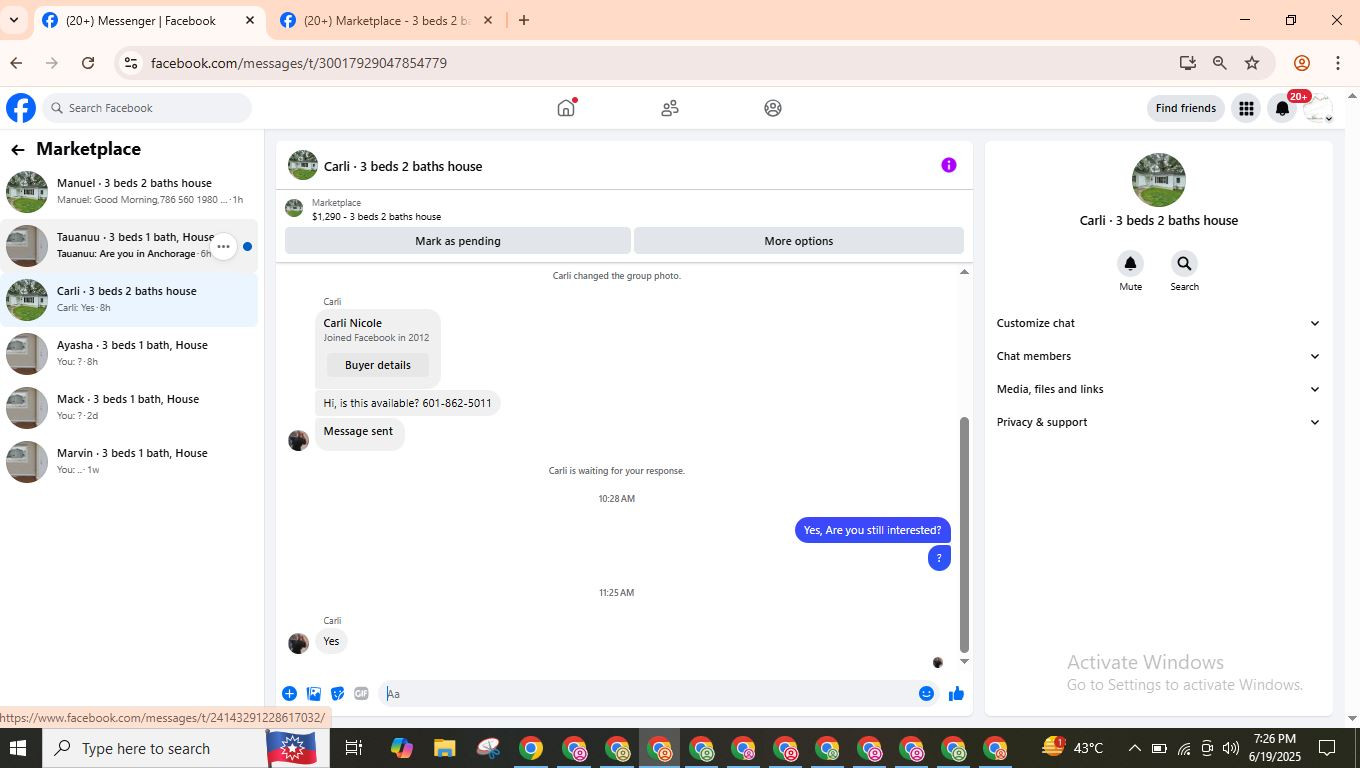Open Tauanuu's 3 beds 1 bath conversation

[x=129, y=245]
